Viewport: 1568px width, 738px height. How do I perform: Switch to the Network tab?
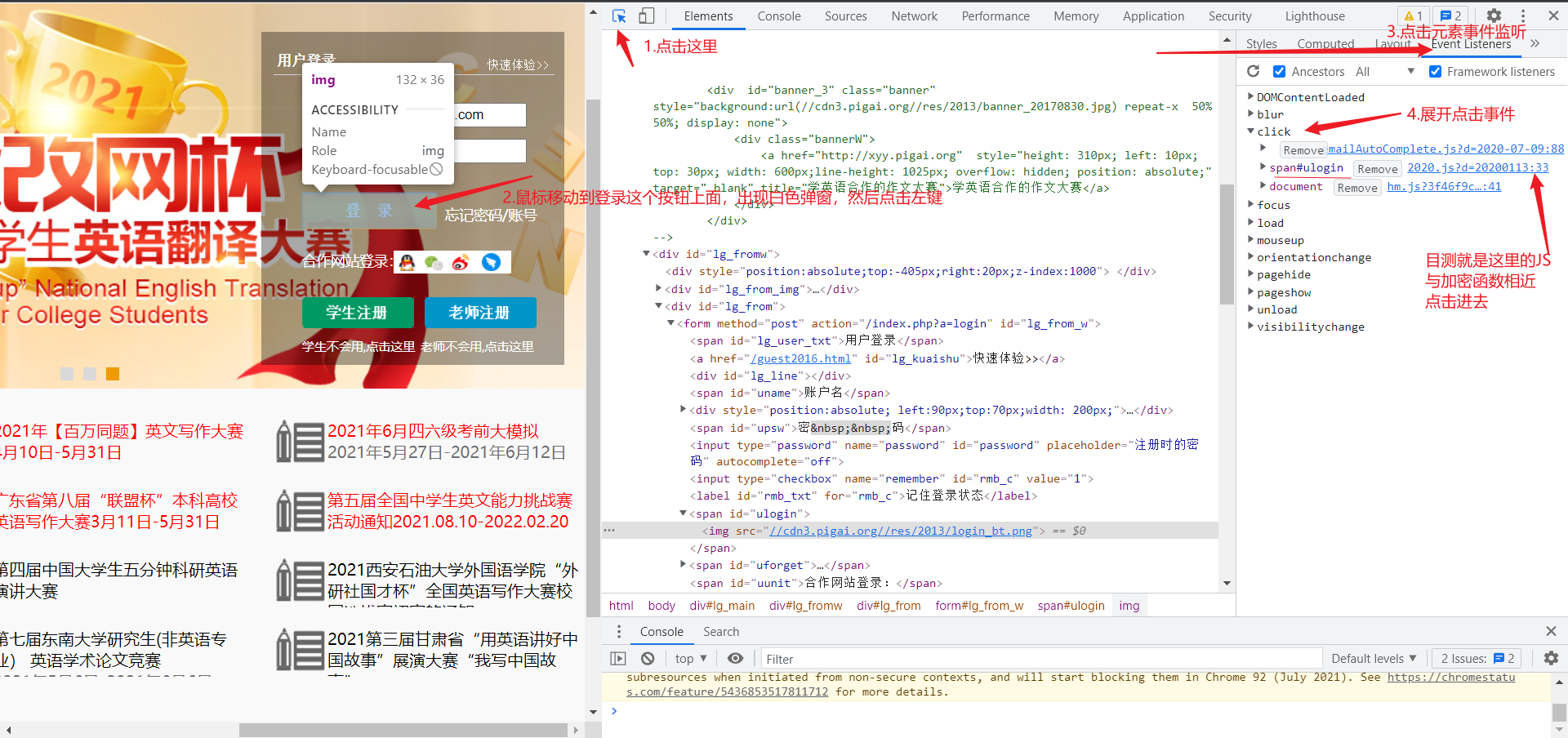[914, 16]
